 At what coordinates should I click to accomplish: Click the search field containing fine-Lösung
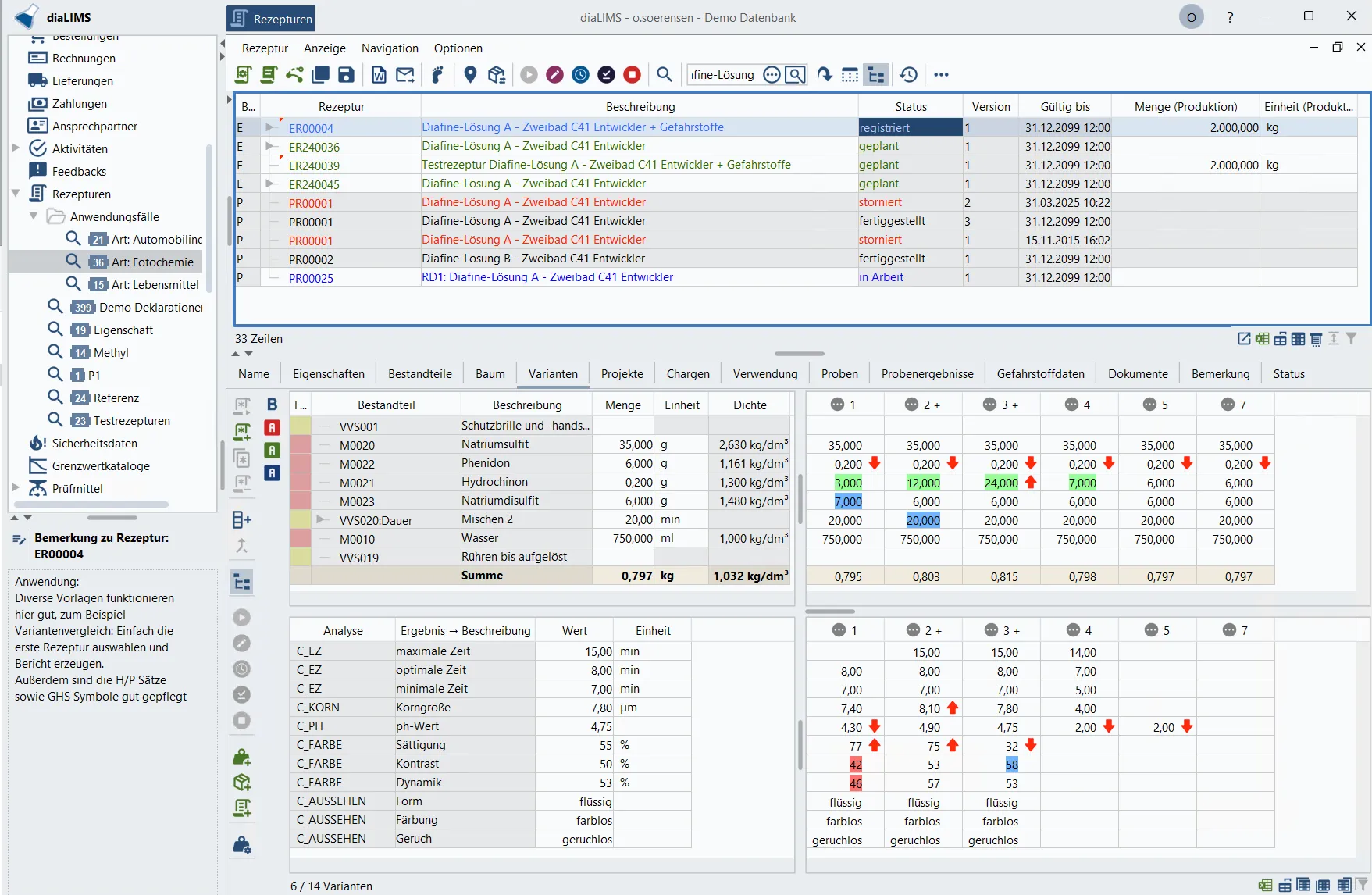coord(723,75)
